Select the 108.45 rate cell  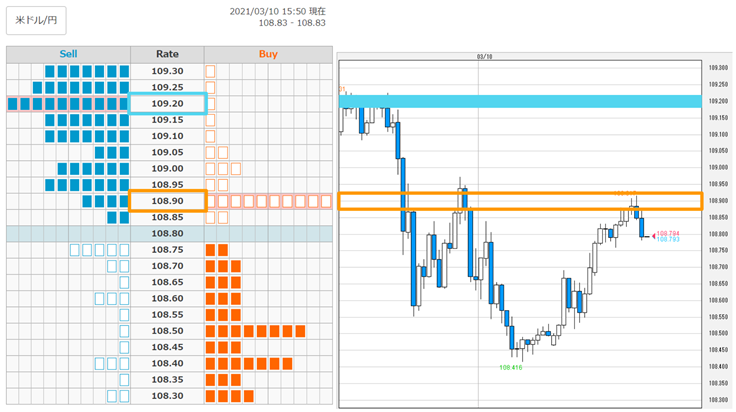(167, 347)
